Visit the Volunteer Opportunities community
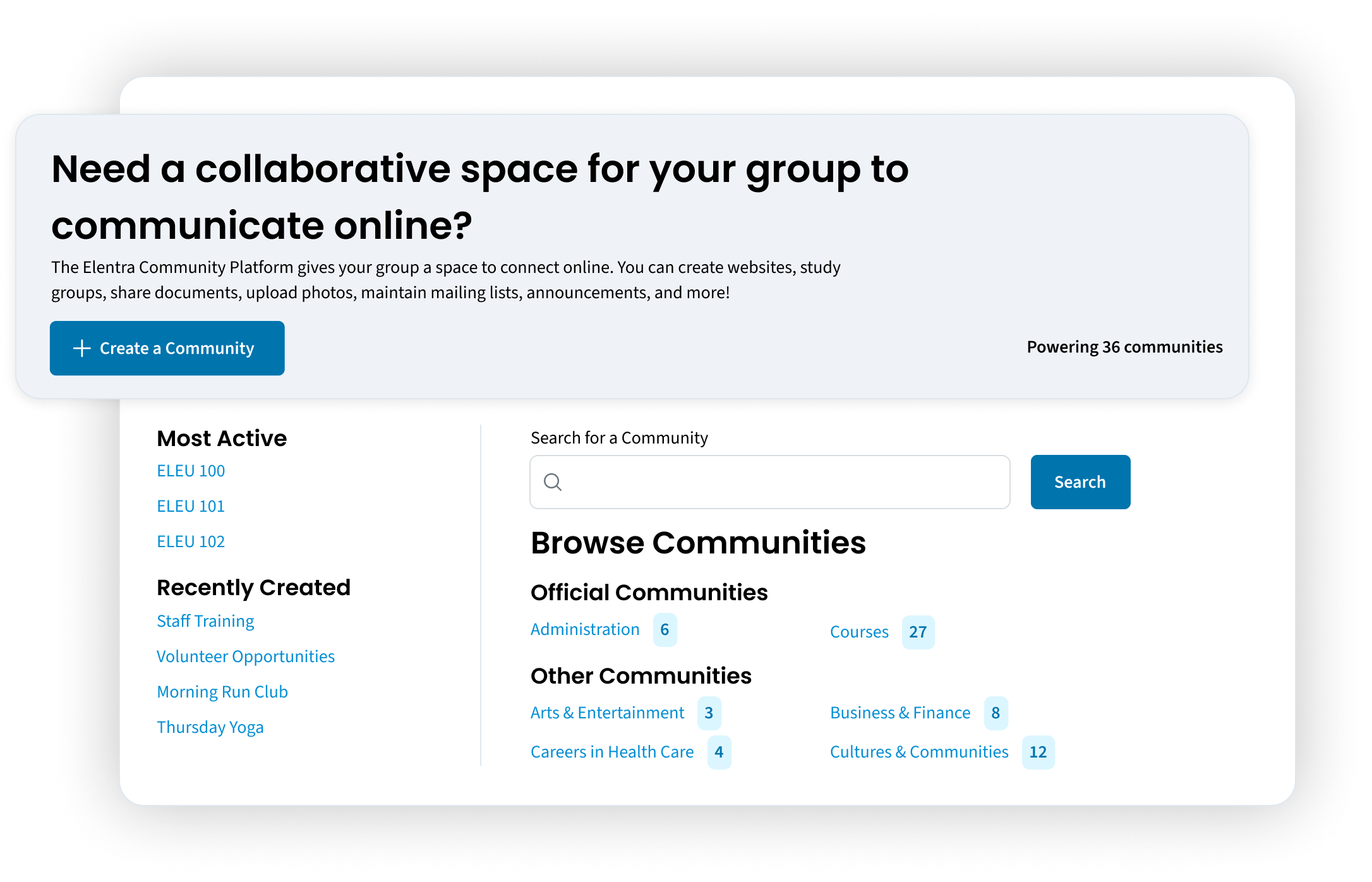Viewport: 1372px width, 882px height. click(x=246, y=656)
